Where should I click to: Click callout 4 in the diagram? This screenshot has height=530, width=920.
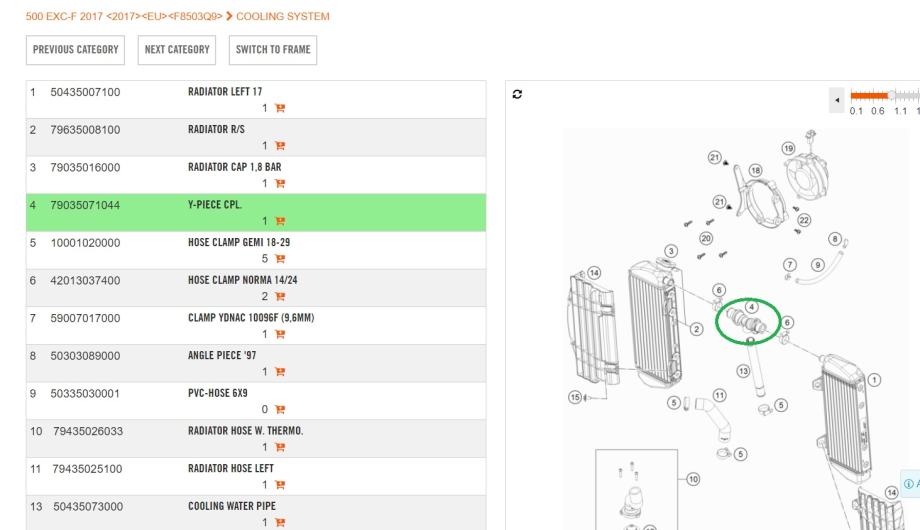751,306
